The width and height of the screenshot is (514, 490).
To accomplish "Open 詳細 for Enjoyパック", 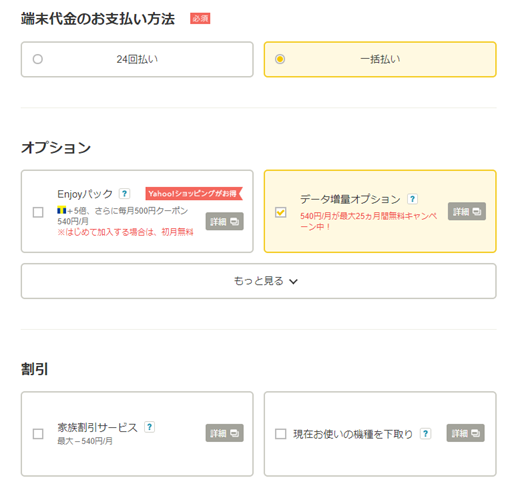I will (x=225, y=221).
